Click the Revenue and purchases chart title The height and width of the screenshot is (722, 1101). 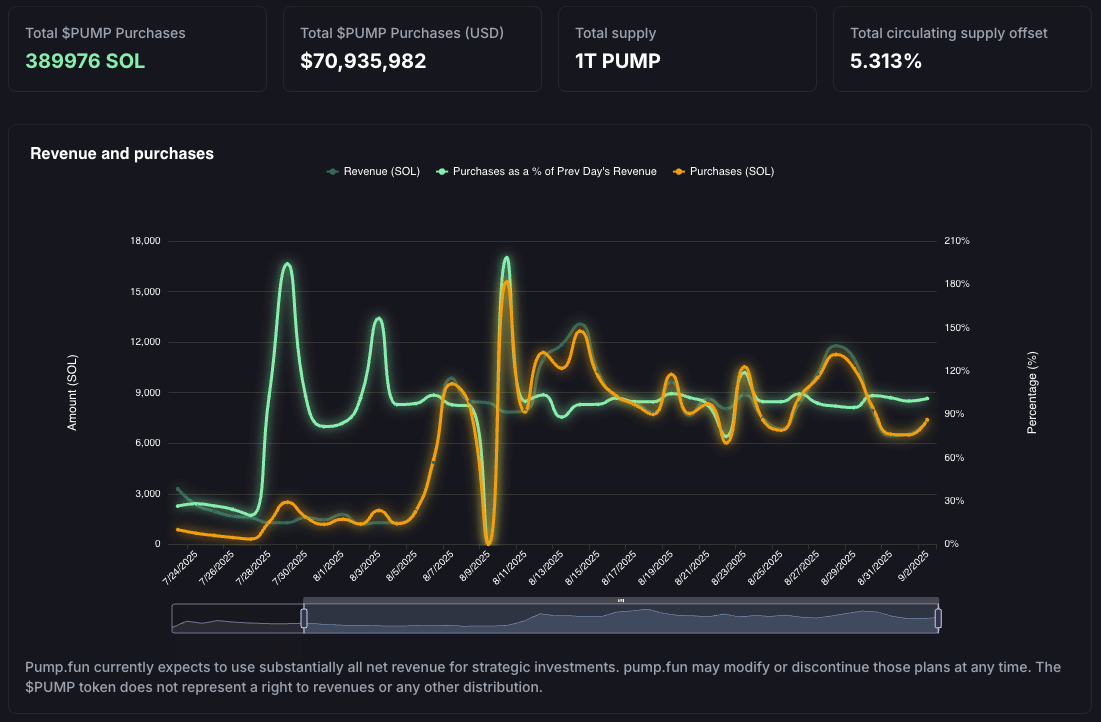click(x=122, y=154)
